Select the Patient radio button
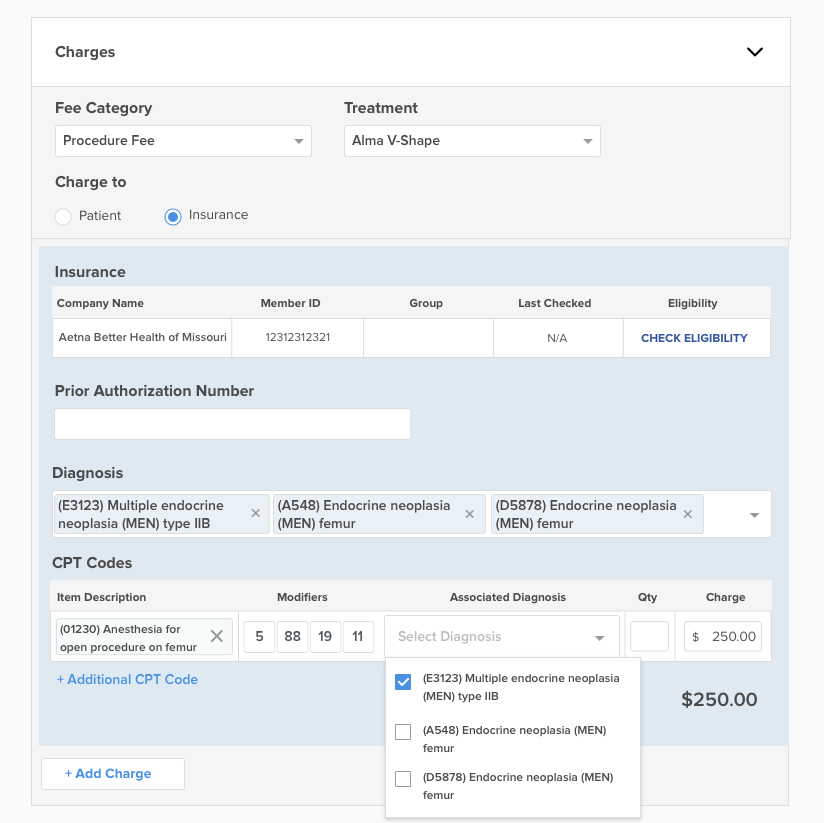This screenshot has width=824, height=823. [x=63, y=216]
